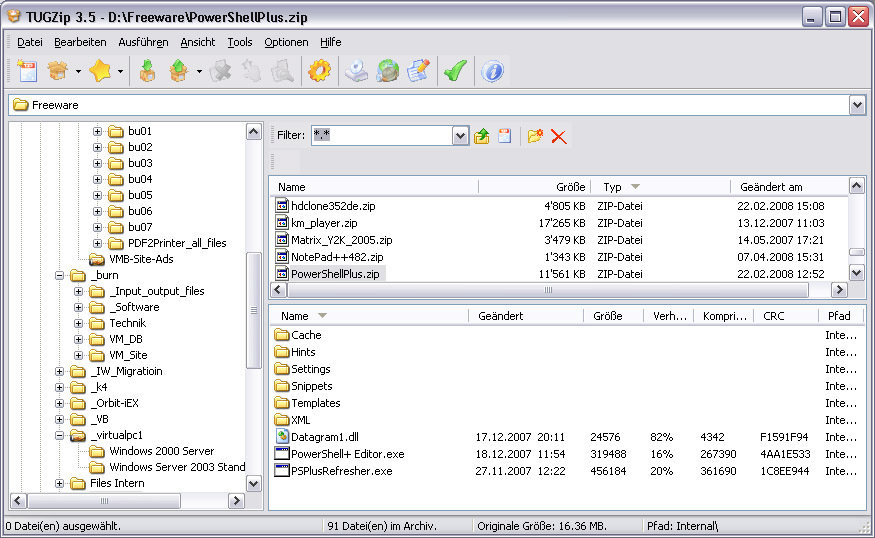
Task: Open the dropdown arrow beside extract icon
Action: (199, 71)
